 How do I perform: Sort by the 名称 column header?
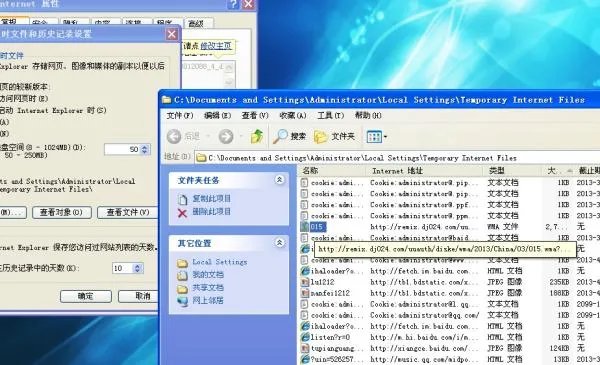[x=332, y=171]
